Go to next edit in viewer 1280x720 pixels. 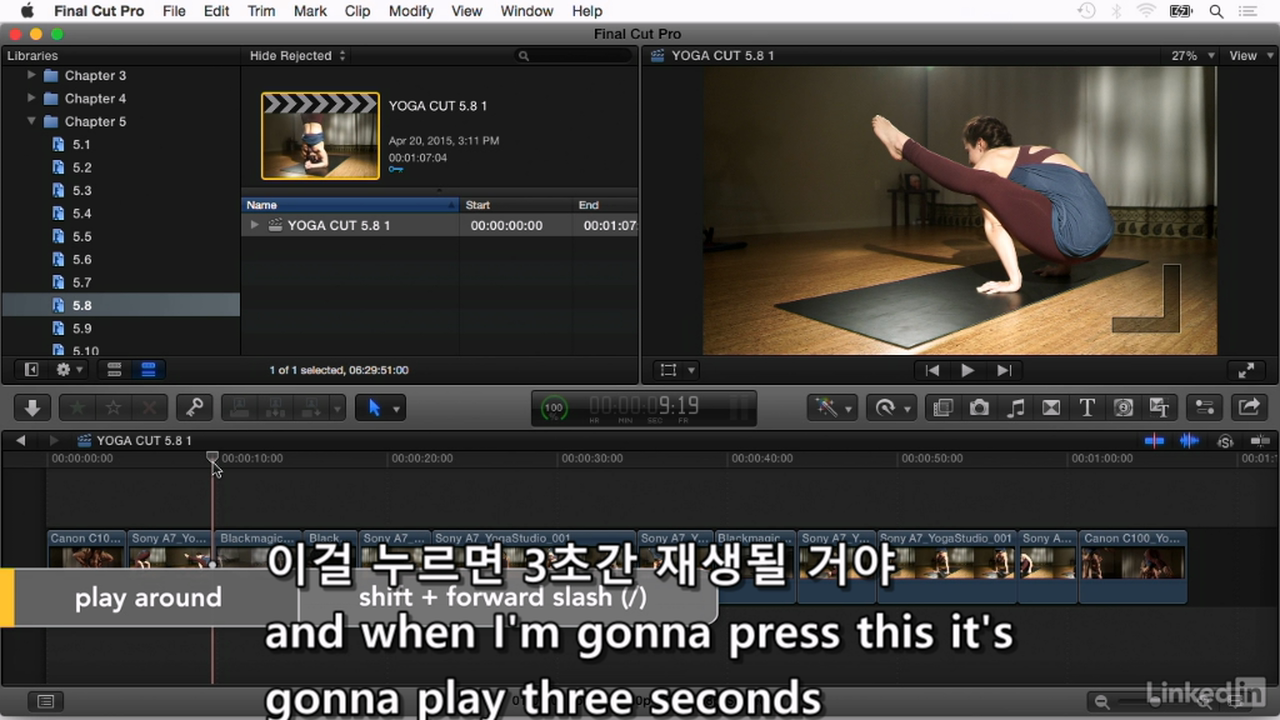tap(1004, 370)
